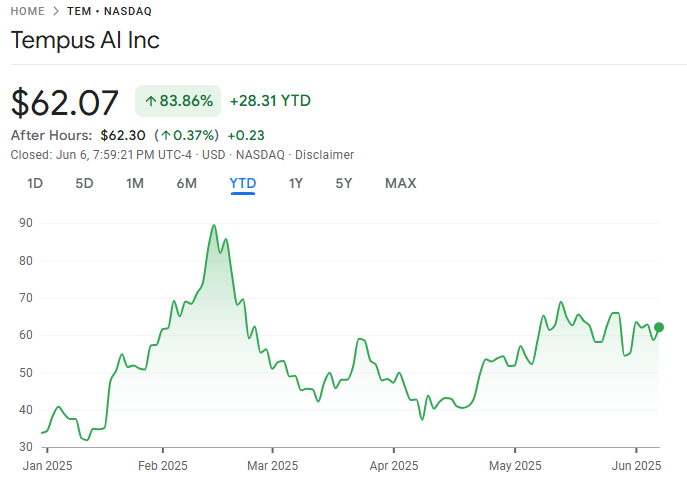Click the February peak on the chart line

214,226
